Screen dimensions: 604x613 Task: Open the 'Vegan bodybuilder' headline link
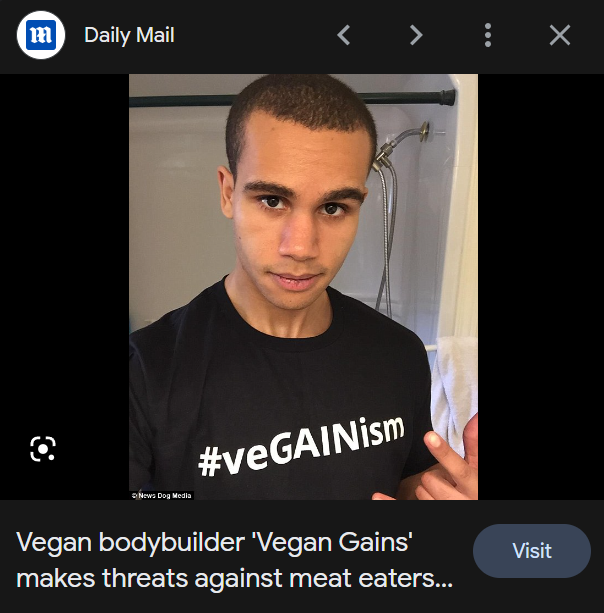(214, 543)
